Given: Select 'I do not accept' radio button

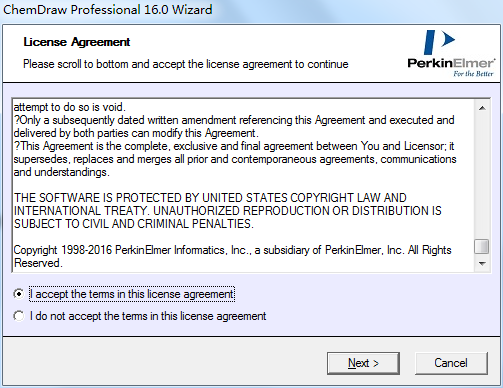Looking at the screenshot, I should 19,316.
